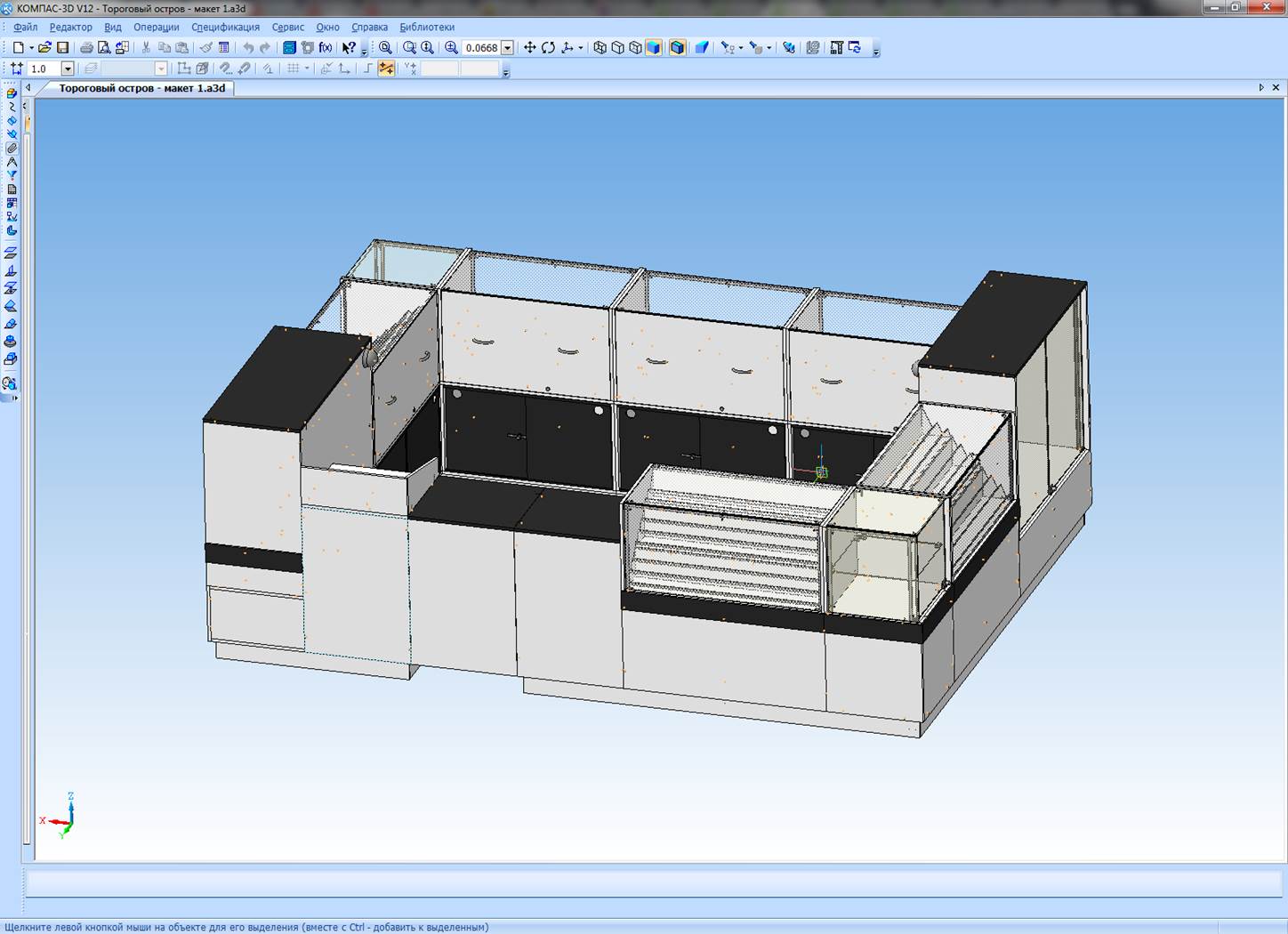Click the Print icon in toolbar
This screenshot has width=1288, height=934.
86,48
